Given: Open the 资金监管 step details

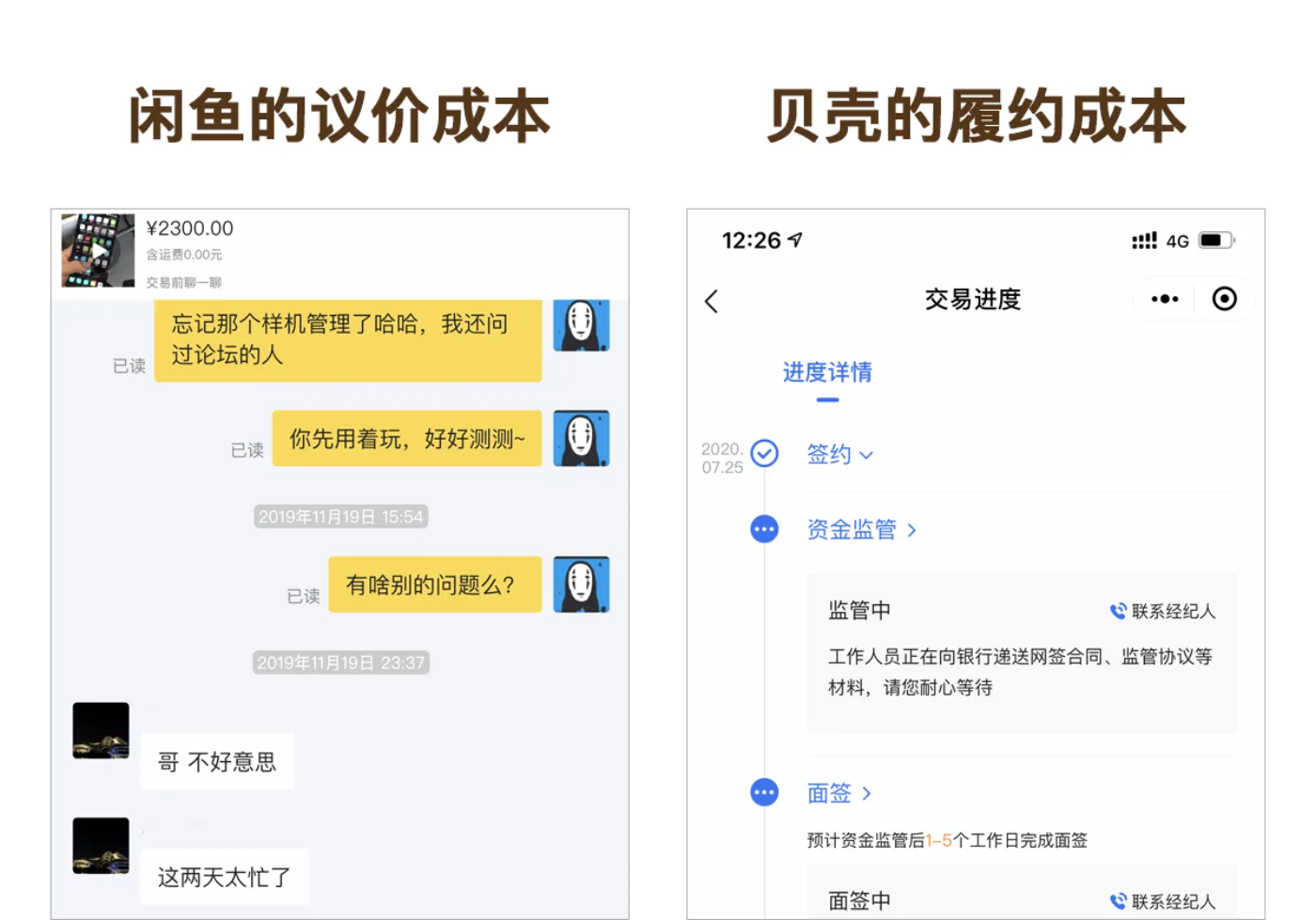Looking at the screenshot, I should tap(861, 530).
